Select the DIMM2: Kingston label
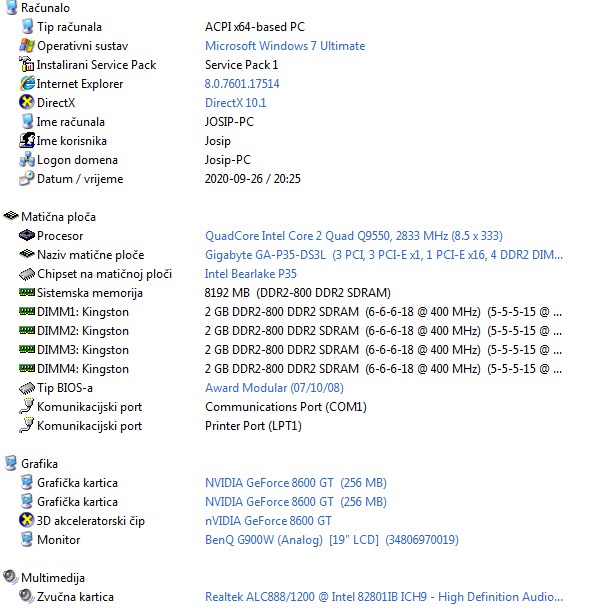This screenshot has height=615, width=598. [83, 331]
